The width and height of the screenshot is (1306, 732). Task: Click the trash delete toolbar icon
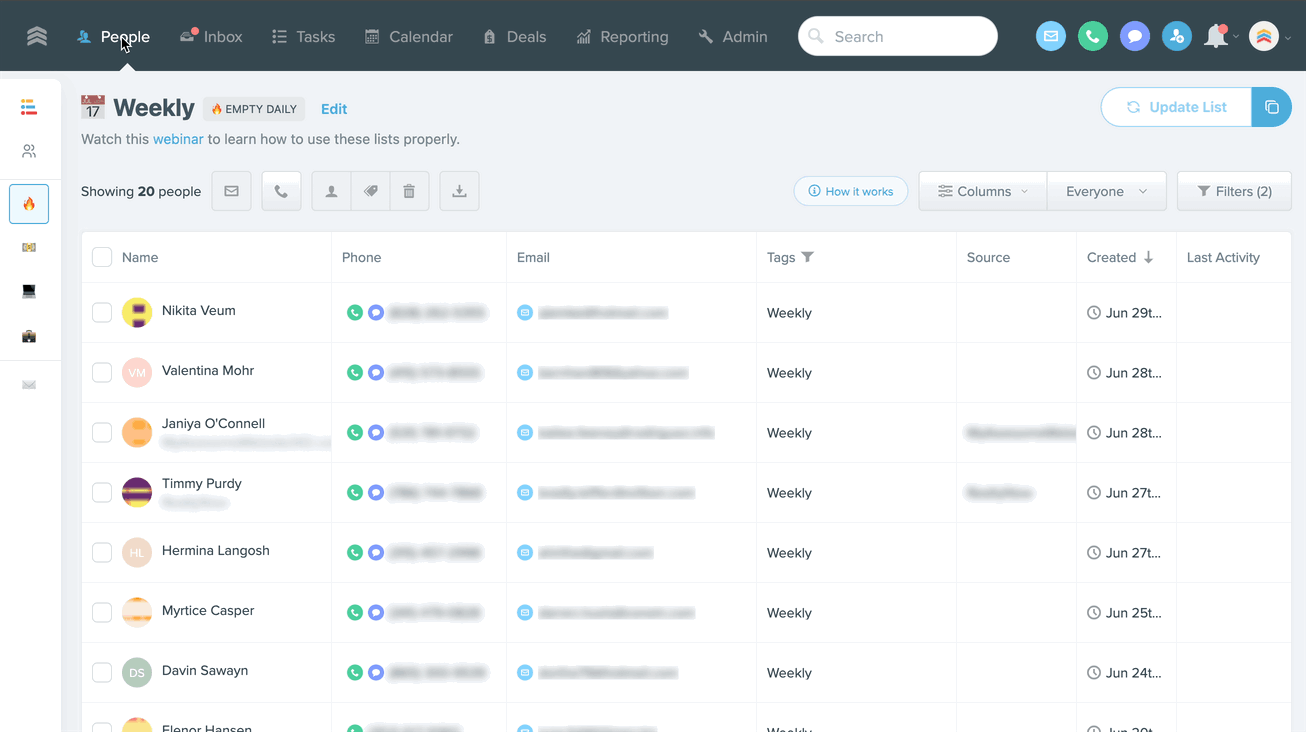pos(409,191)
